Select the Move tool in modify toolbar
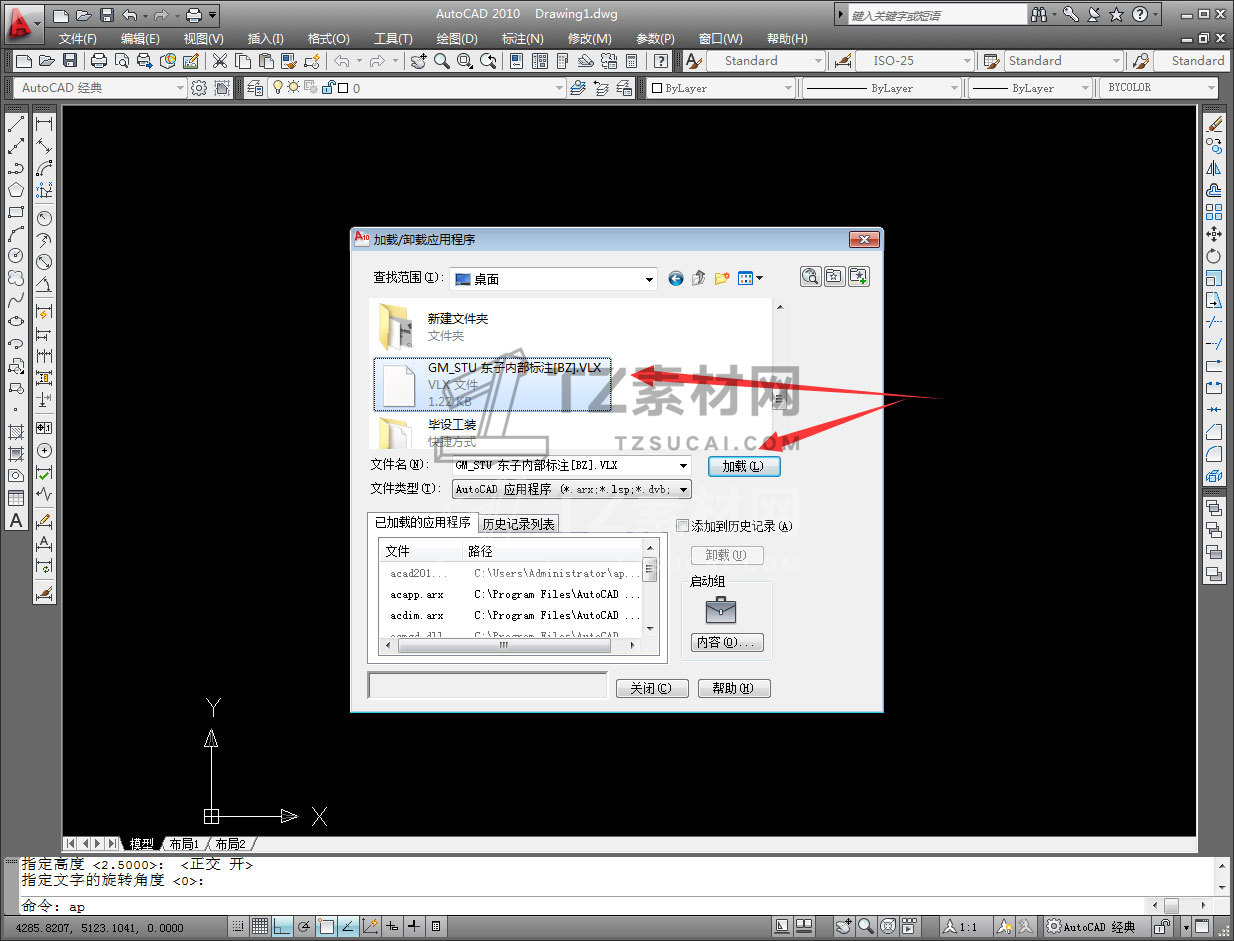Screen dimensions: 1234x941 pyautogui.click(x=1214, y=234)
